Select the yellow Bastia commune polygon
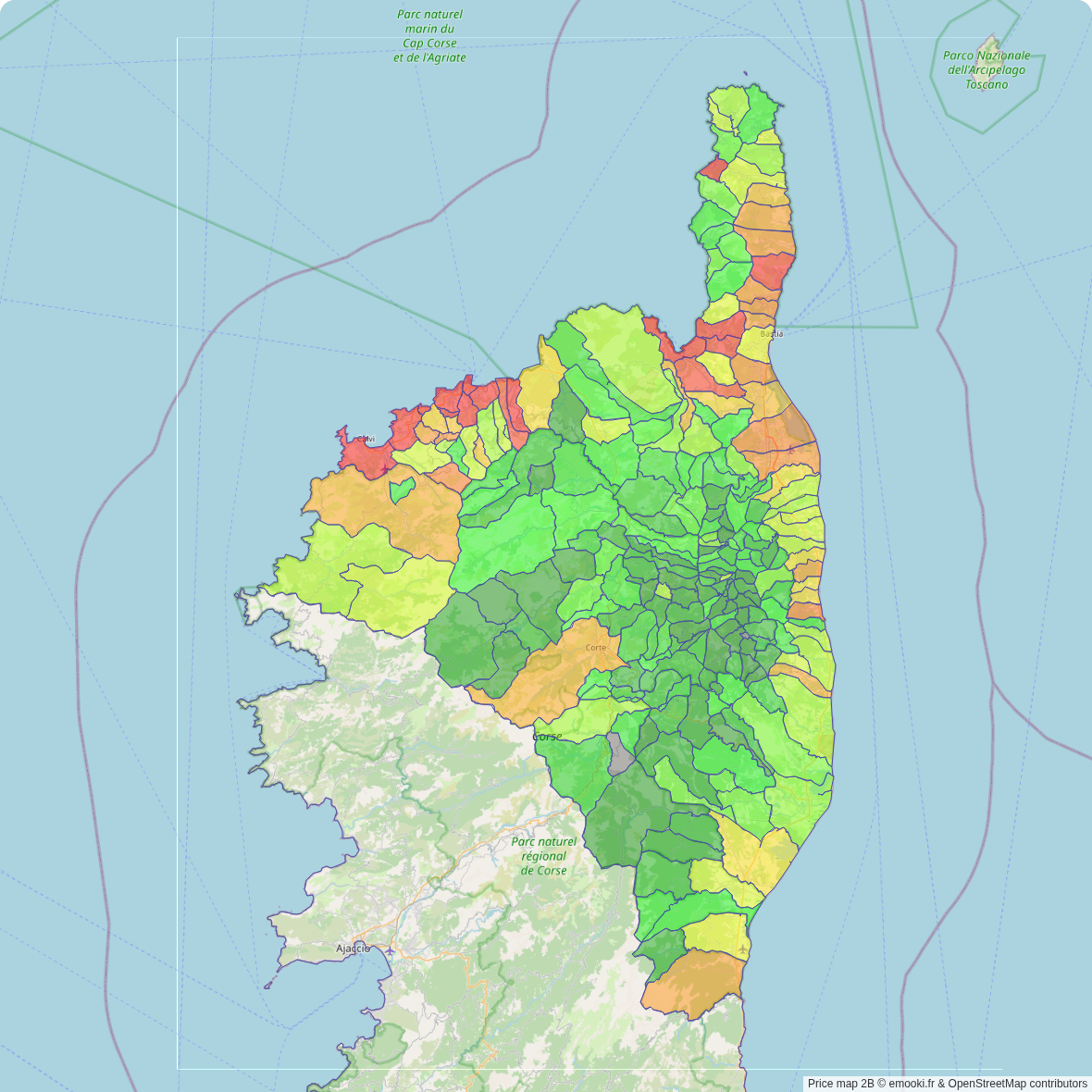This screenshot has height=1092, width=1092. [x=756, y=345]
